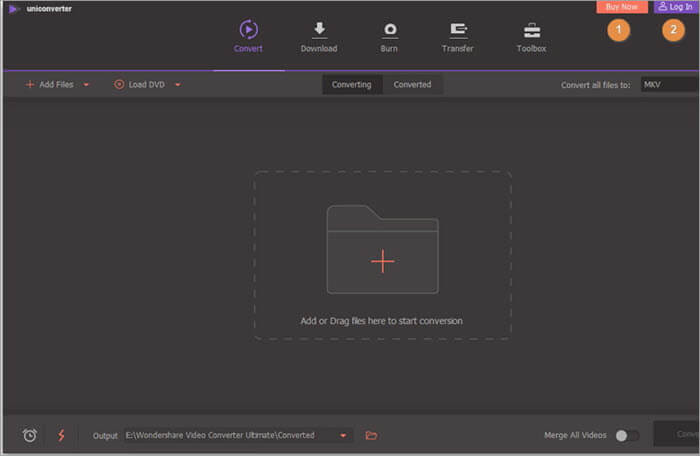700x456 pixels.
Task: Open the Convert section icon
Action: [248, 30]
